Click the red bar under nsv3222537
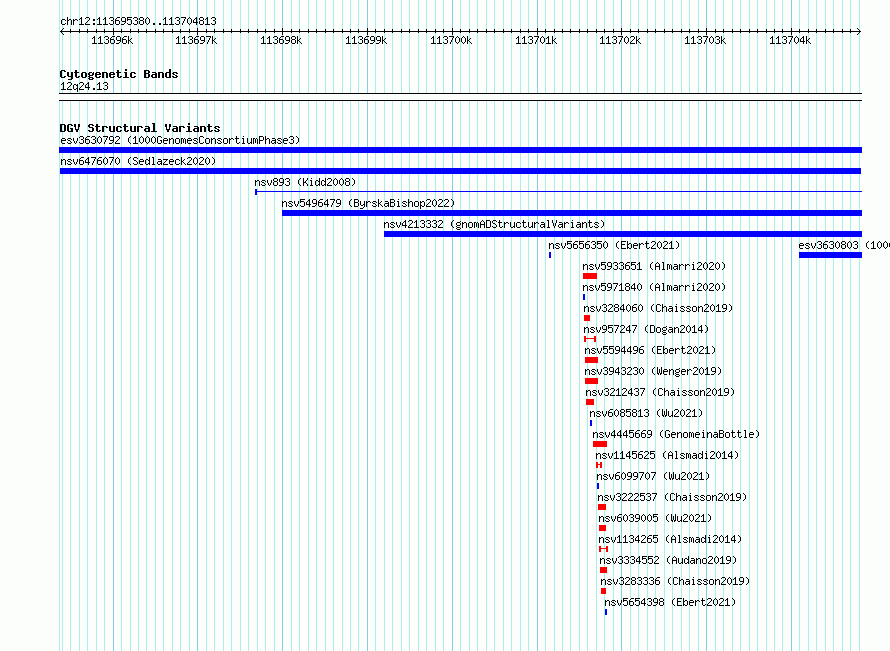This screenshot has height=651, width=890. pos(602,507)
